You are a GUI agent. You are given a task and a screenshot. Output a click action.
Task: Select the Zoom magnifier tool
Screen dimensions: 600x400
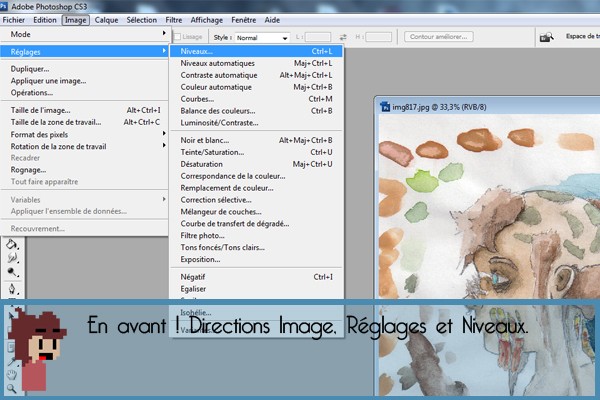pyautogui.click(x=11, y=389)
